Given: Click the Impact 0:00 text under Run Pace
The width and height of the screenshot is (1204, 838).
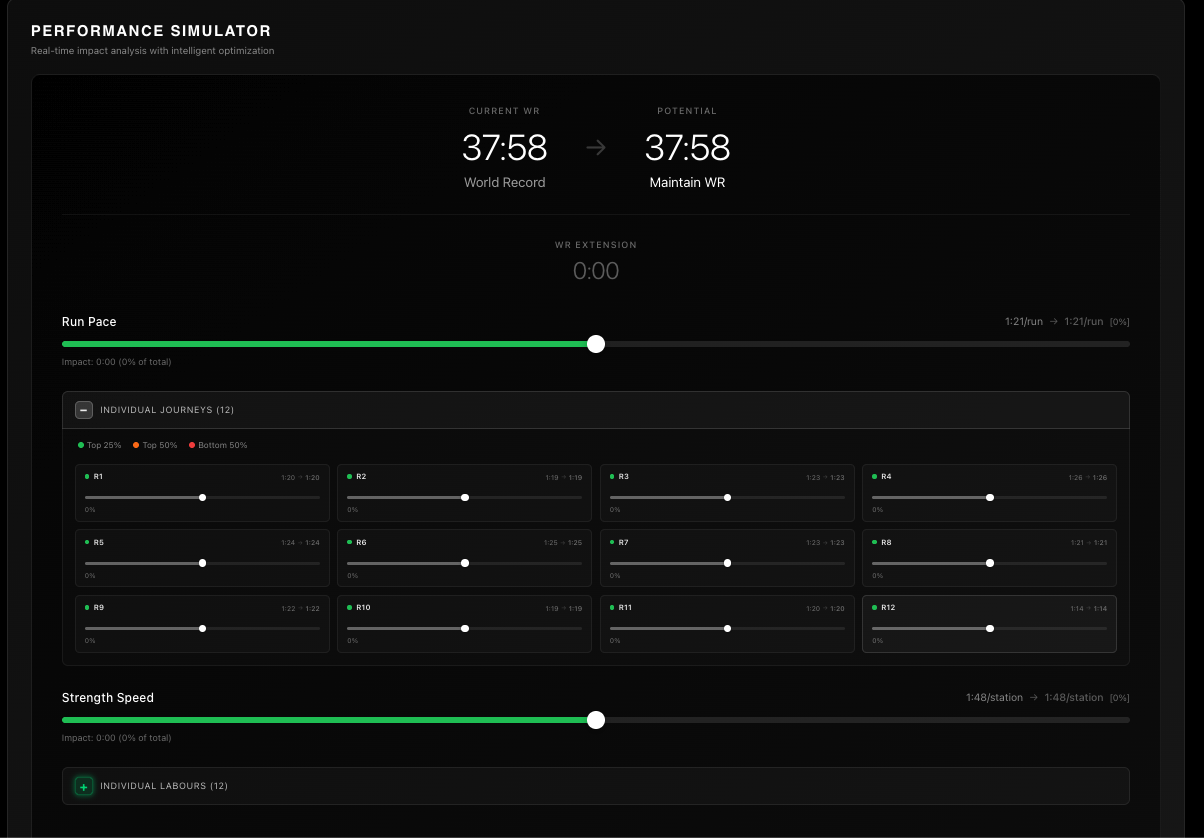Looking at the screenshot, I should (x=117, y=362).
